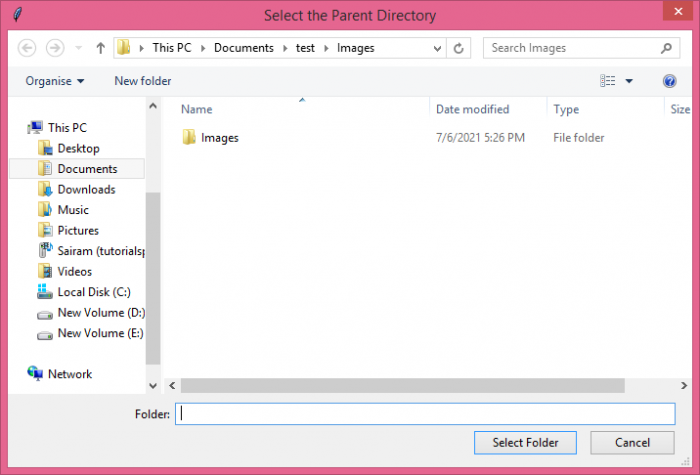Refresh the Images folder view
The width and height of the screenshot is (700, 475).
458,48
